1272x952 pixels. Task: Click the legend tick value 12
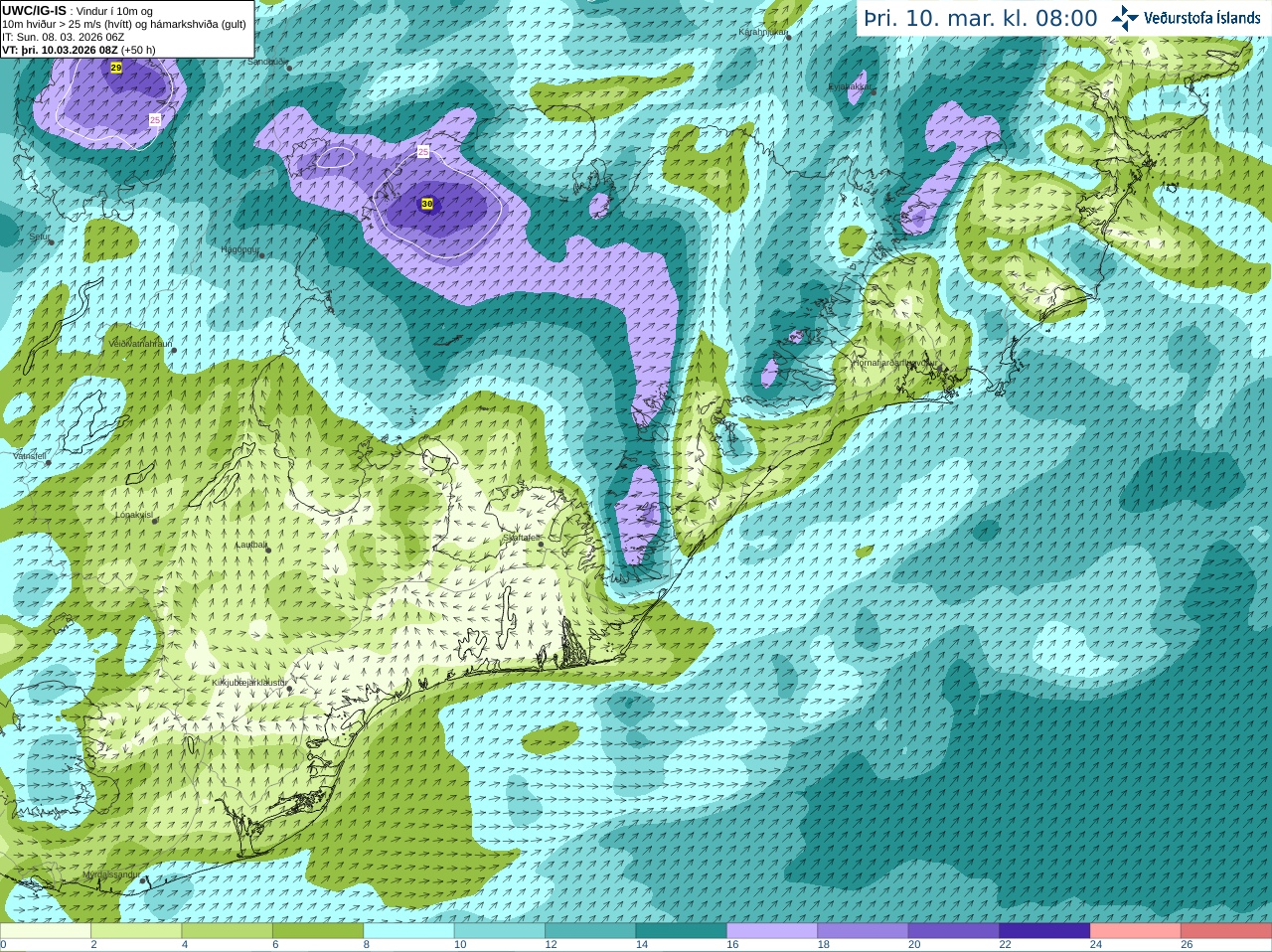(551, 945)
